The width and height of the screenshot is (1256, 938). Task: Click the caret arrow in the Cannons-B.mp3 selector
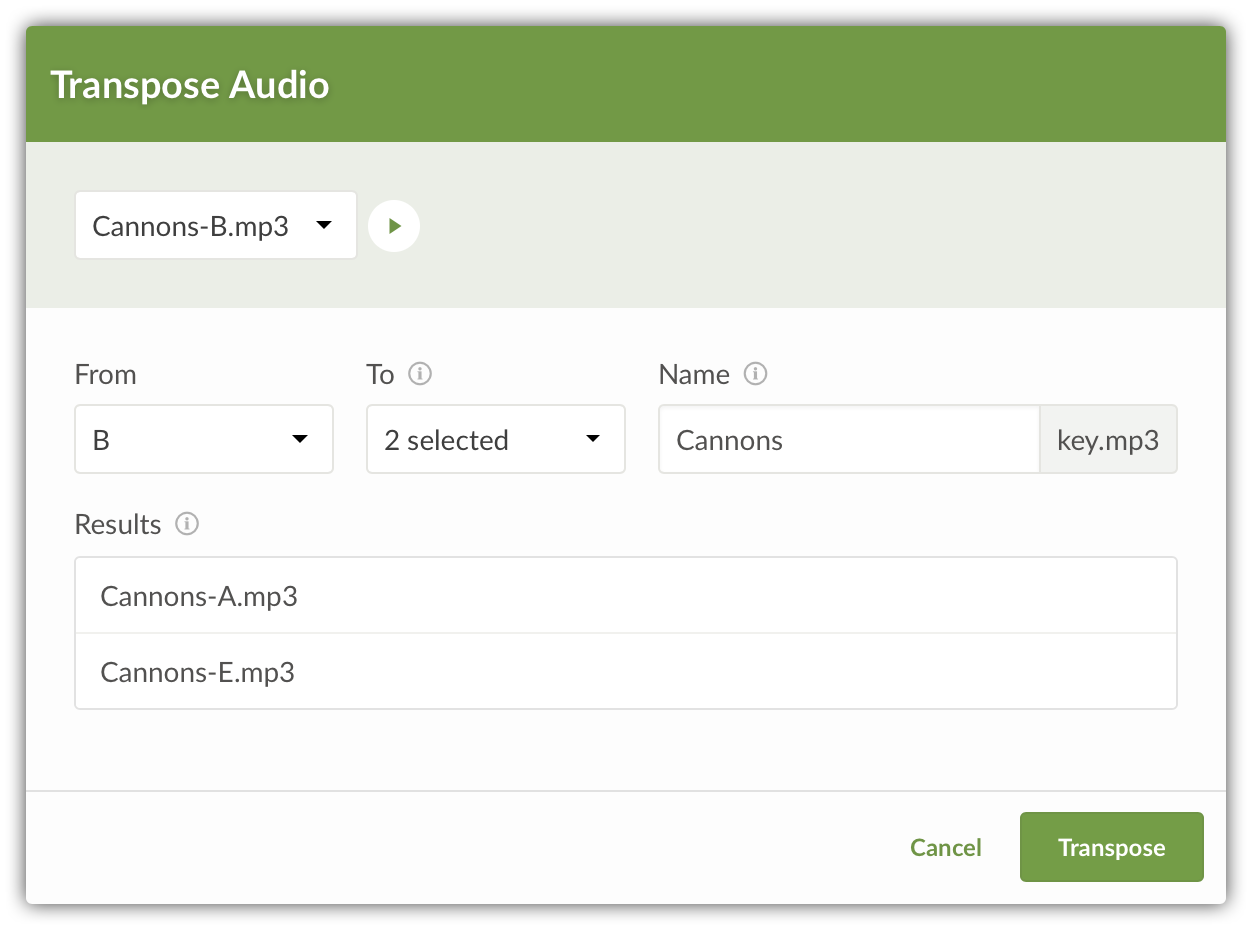[x=323, y=226]
